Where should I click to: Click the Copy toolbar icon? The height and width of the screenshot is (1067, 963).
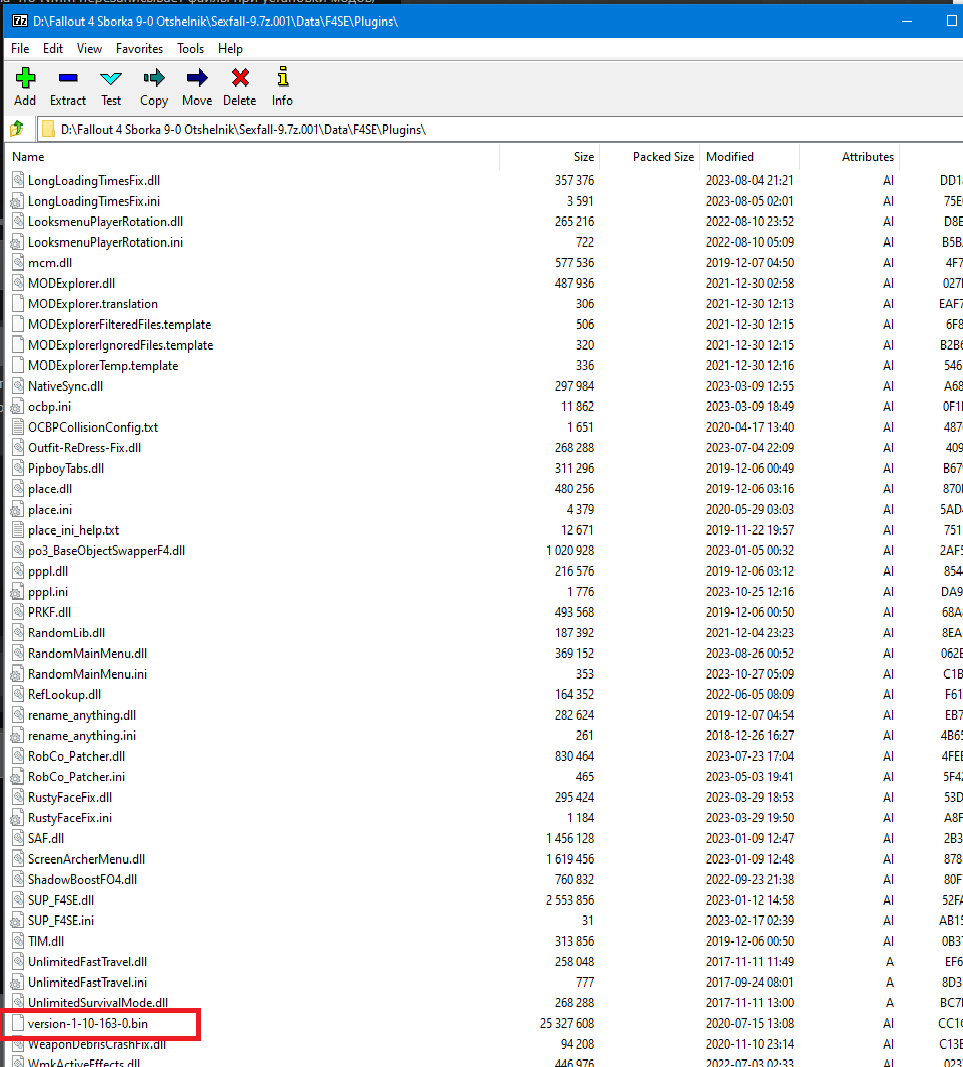154,78
